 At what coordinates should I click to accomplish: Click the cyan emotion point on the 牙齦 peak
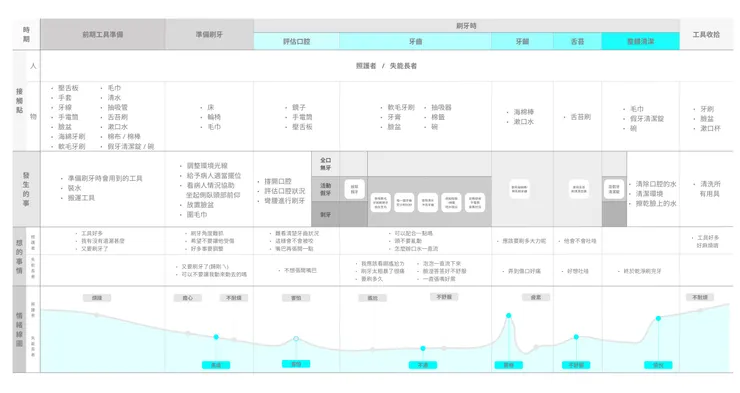point(509,315)
